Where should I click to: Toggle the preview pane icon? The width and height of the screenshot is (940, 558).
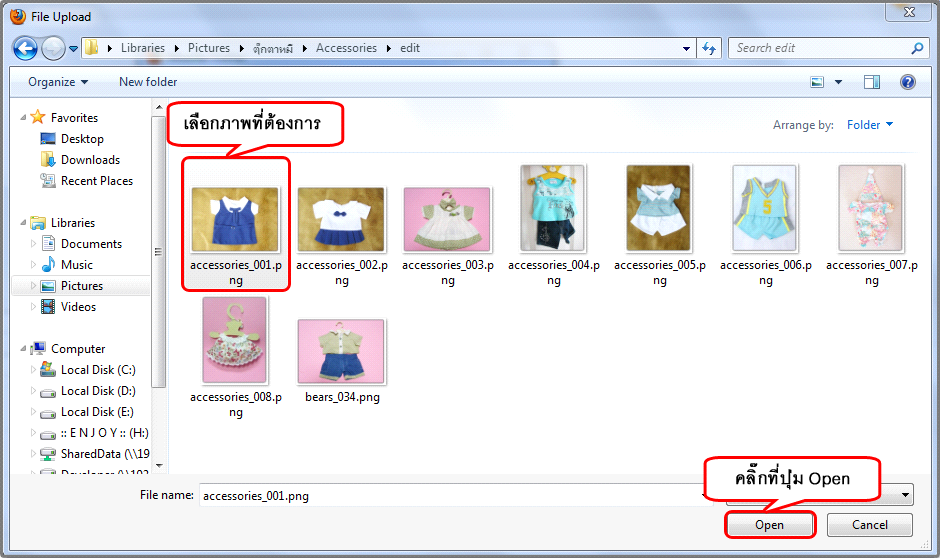[x=872, y=82]
